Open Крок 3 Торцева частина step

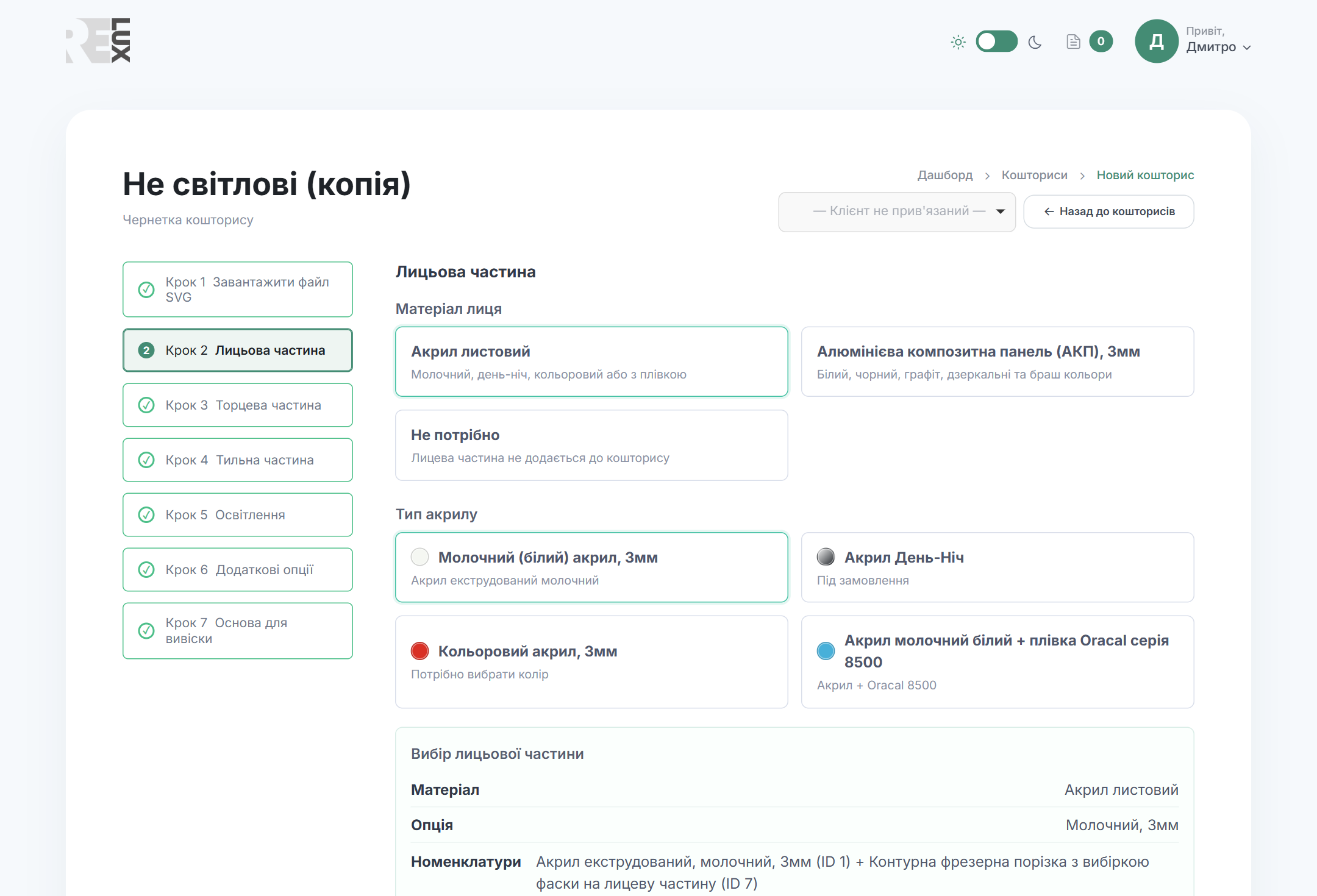click(x=238, y=405)
